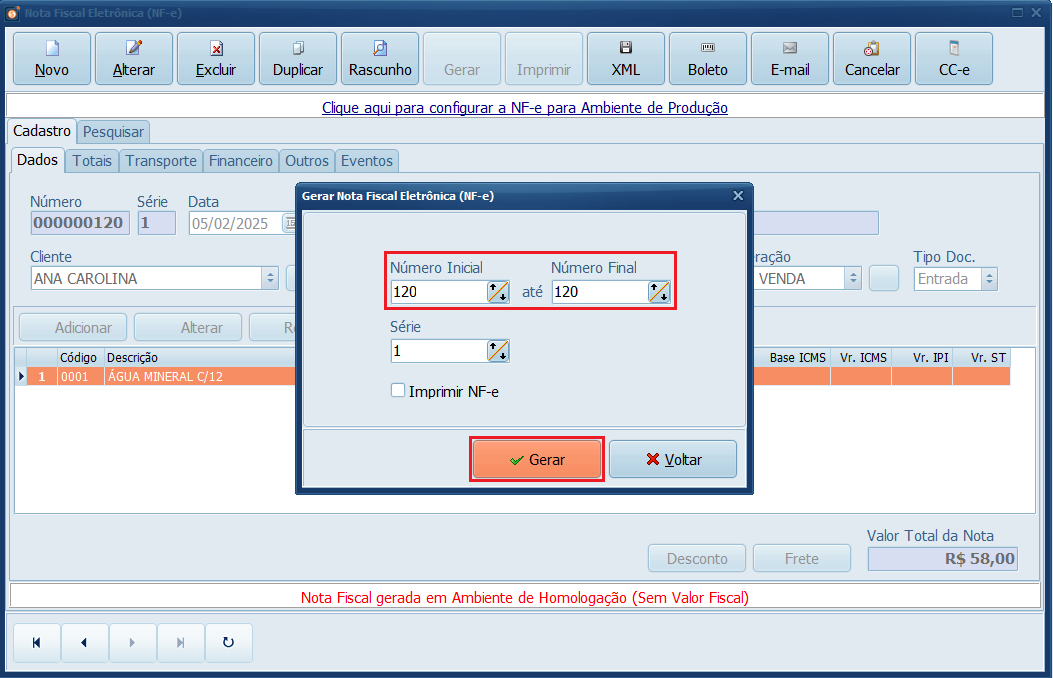Click the Número Final spinner arrows
This screenshot has width=1053, height=678.
click(x=659, y=292)
